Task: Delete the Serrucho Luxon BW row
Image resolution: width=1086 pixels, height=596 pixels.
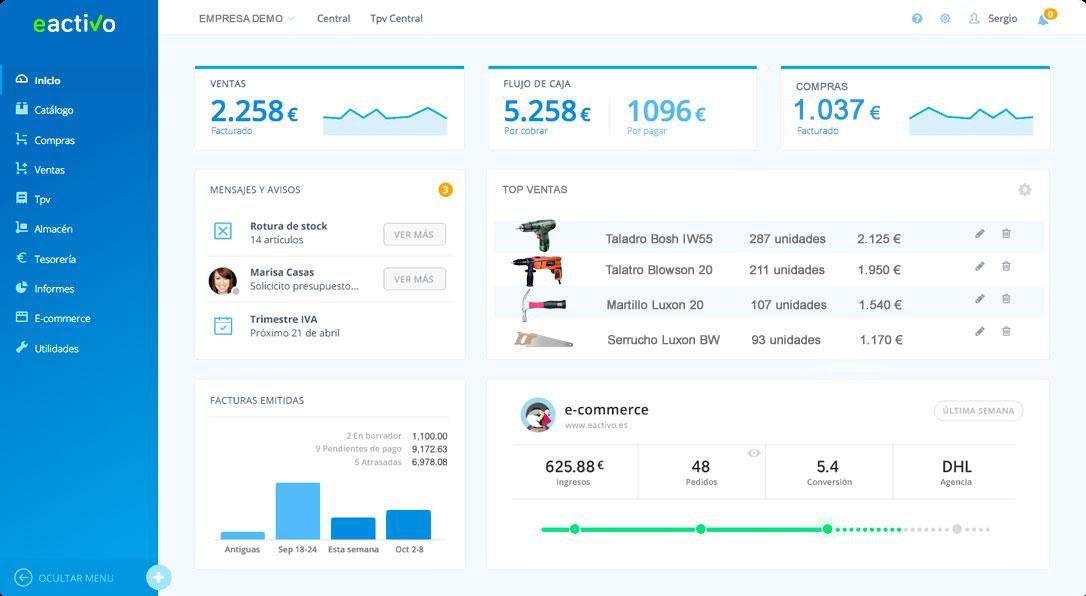Action: pyautogui.click(x=1006, y=332)
